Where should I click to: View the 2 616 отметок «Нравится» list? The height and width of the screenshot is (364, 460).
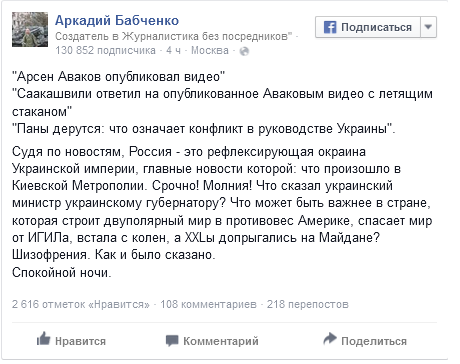pyautogui.click(x=81, y=304)
